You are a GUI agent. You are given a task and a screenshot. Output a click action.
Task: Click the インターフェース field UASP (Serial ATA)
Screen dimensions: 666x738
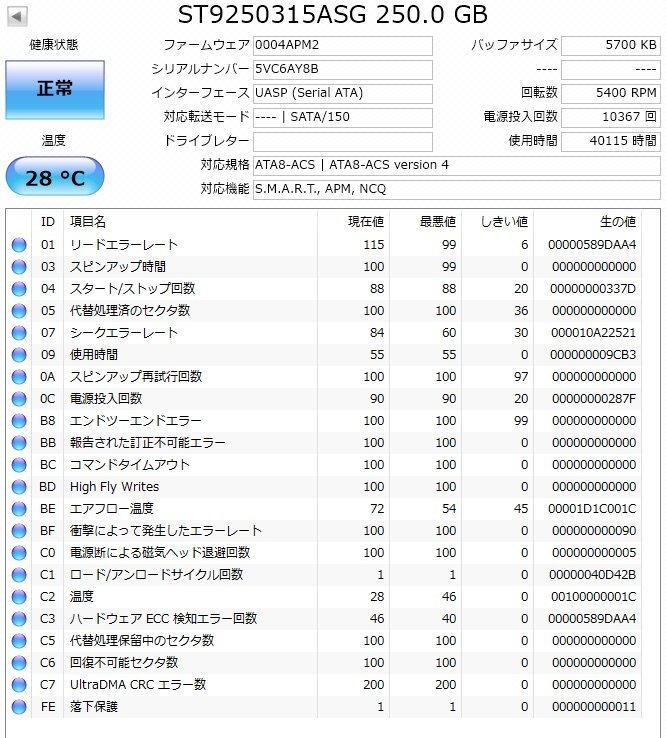click(x=343, y=94)
